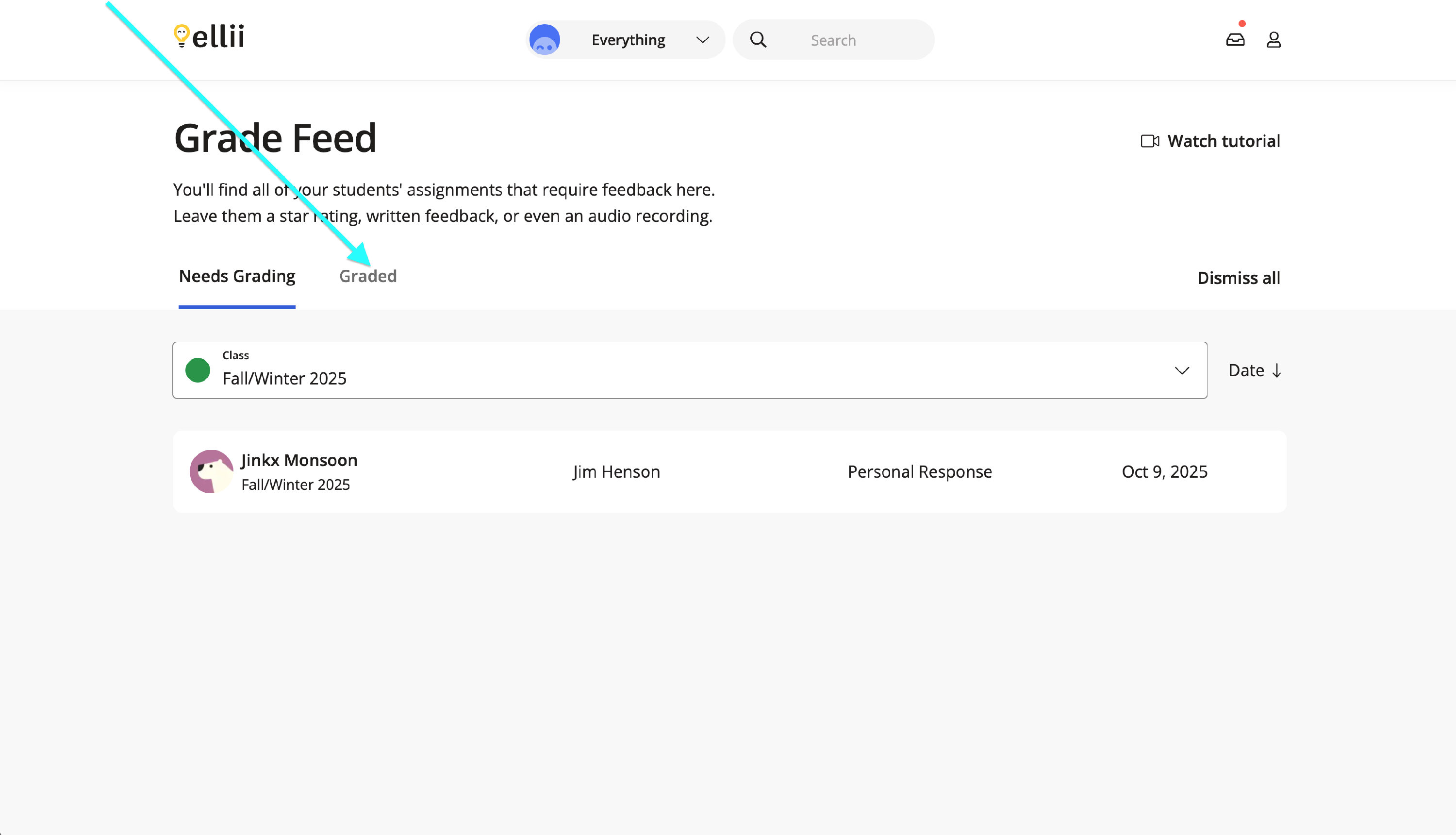Open the Jim Henson assignment entry
1456x835 pixels.
point(616,471)
